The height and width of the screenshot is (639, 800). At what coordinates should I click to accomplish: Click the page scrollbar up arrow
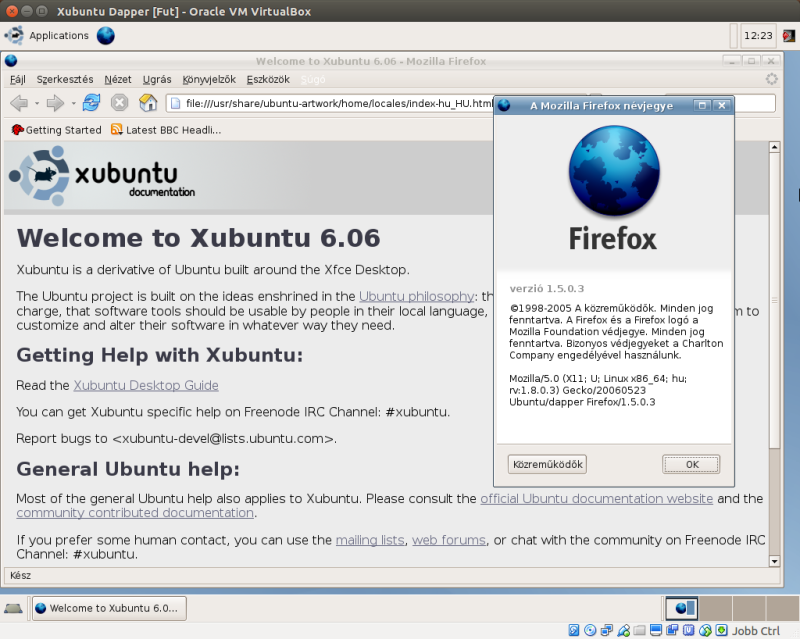point(774,147)
